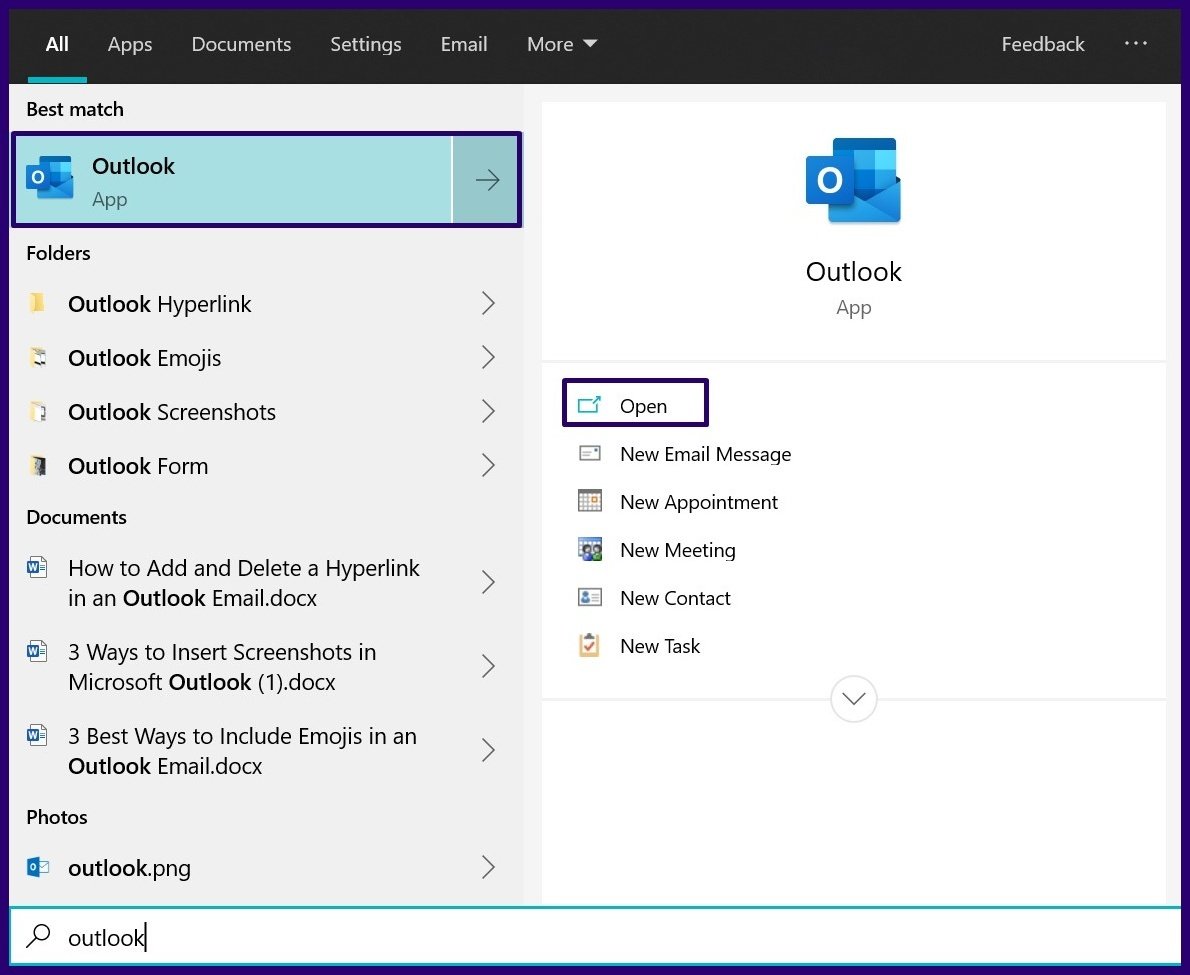This screenshot has height=975, width=1190.
Task: Click the New Contact card icon
Action: 590,597
